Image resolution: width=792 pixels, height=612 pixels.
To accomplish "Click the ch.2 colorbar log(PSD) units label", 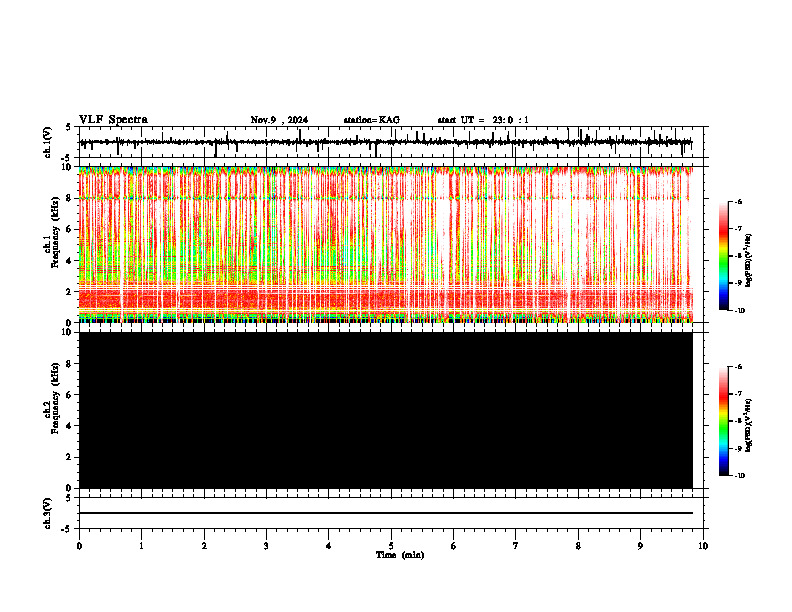I will (749, 425).
